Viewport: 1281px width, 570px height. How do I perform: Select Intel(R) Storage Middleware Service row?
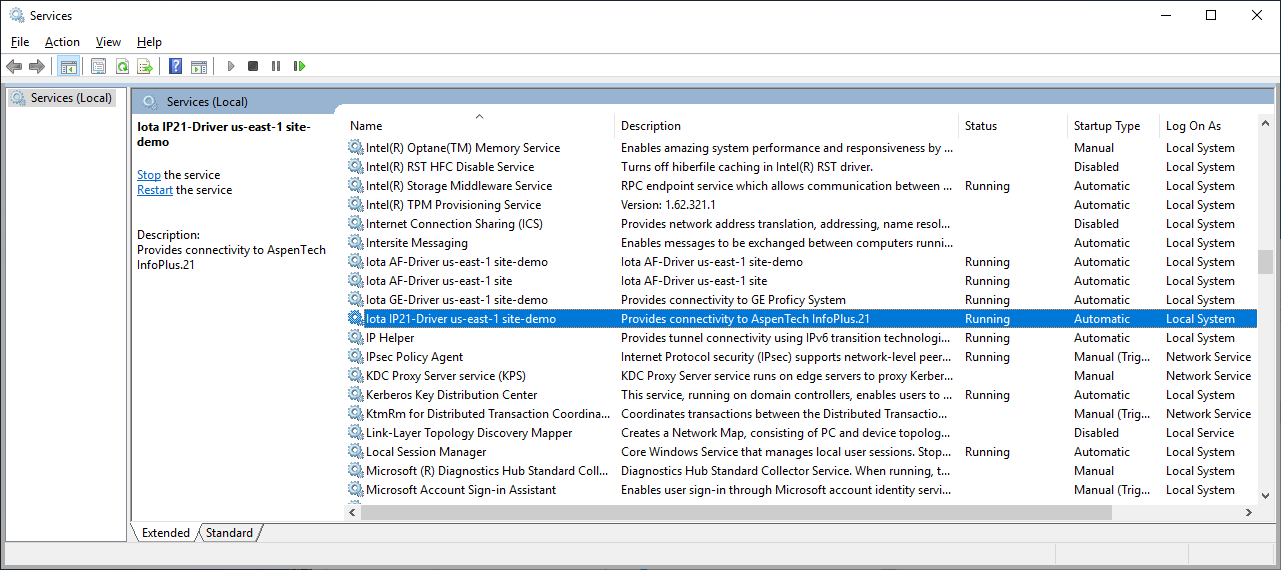pos(800,186)
